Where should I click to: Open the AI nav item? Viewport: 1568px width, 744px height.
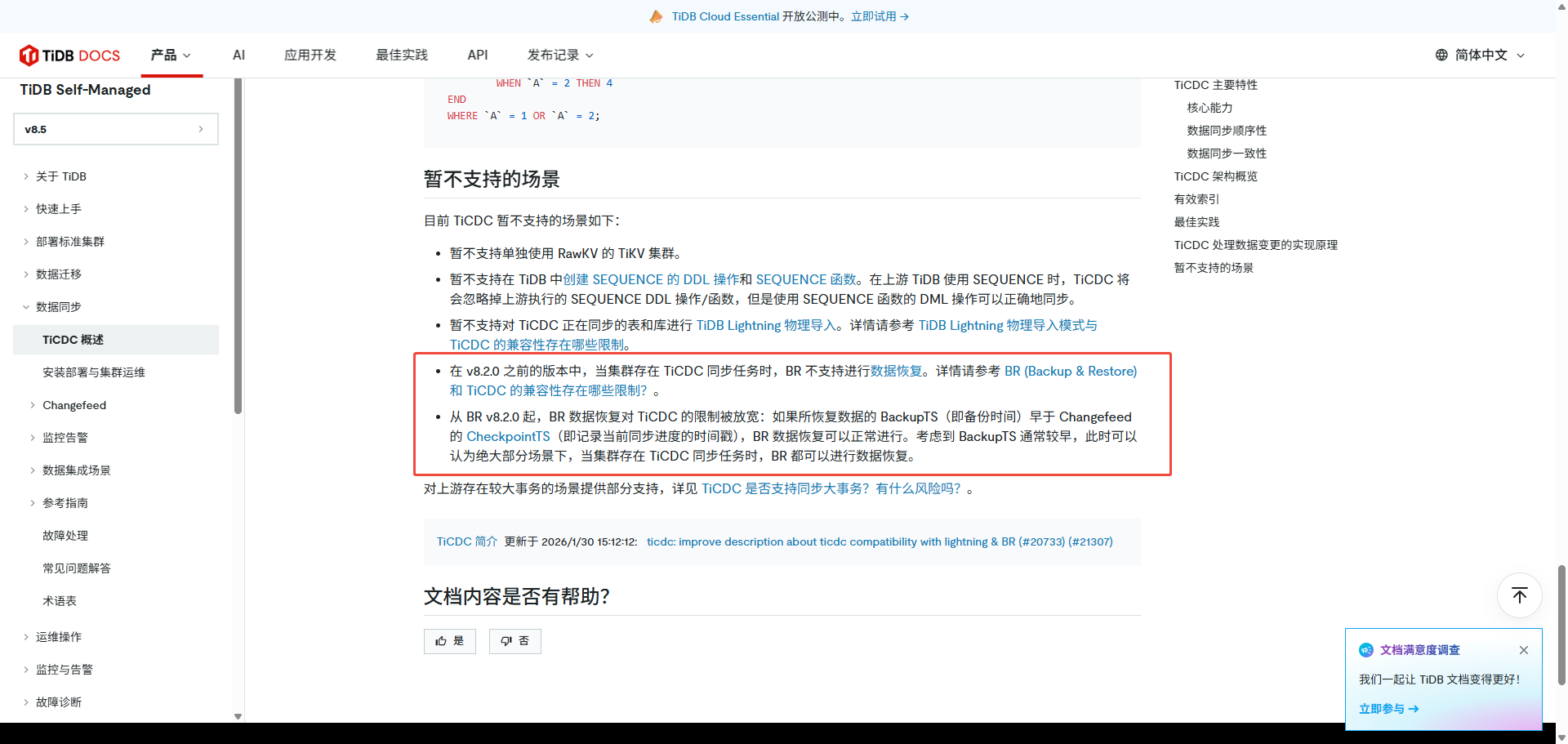coord(238,56)
